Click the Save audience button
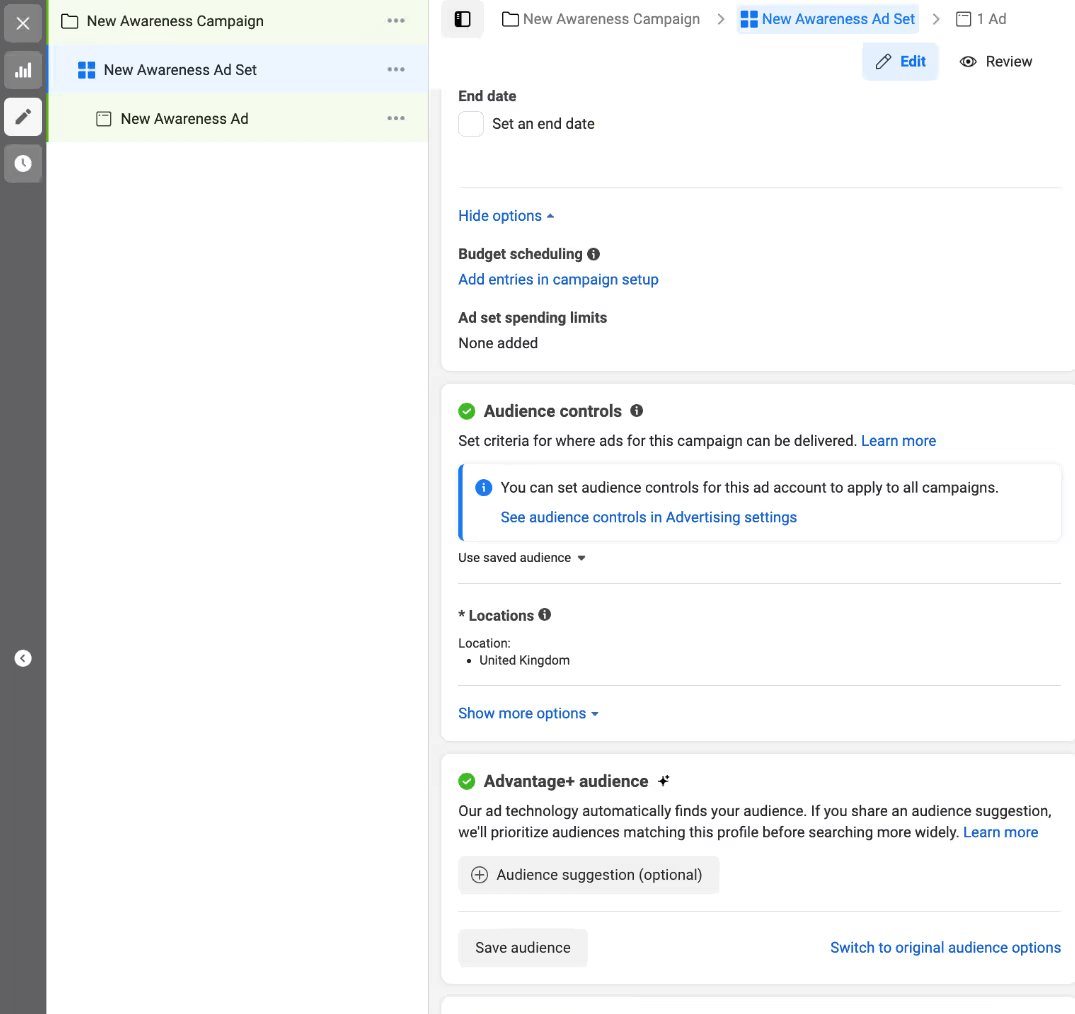1075x1014 pixels. [x=522, y=947]
